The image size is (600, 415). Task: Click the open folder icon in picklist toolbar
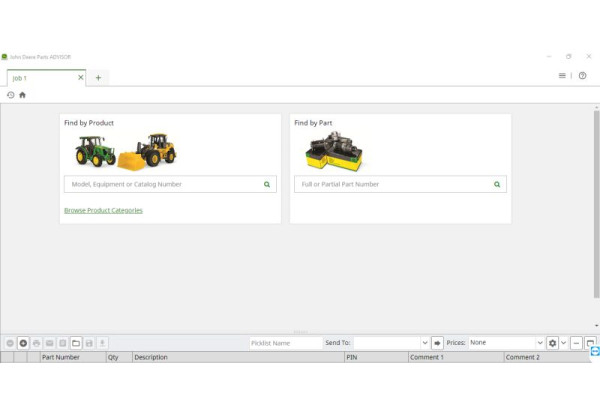pyautogui.click(x=75, y=343)
